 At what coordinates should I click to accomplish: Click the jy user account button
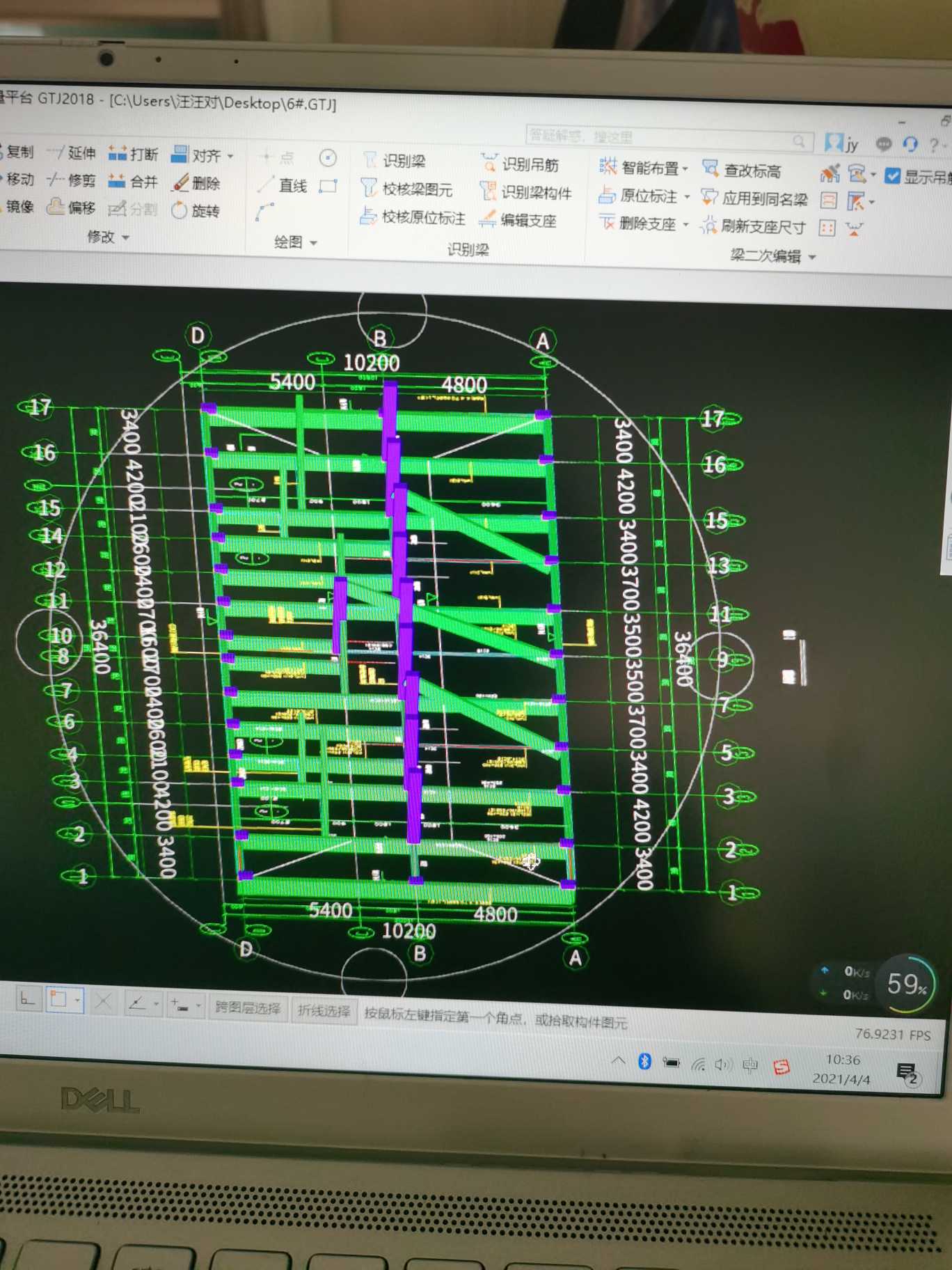[x=841, y=143]
